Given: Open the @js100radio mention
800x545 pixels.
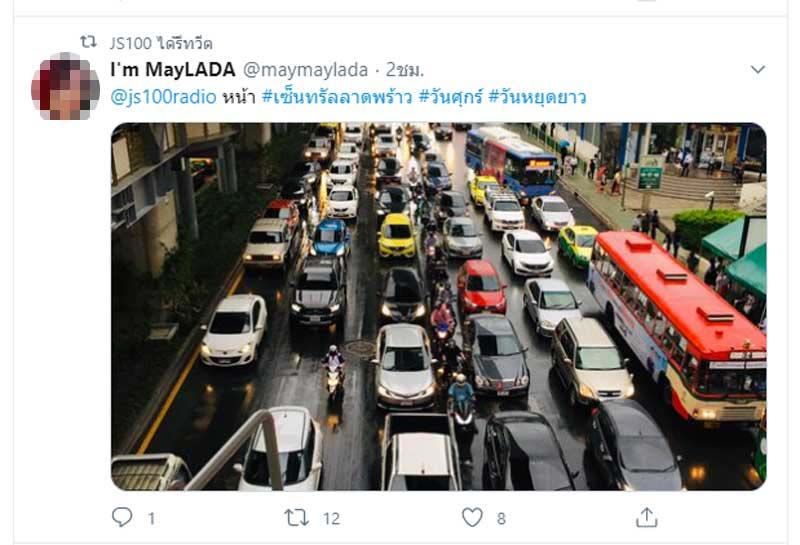Looking at the screenshot, I should [x=163, y=97].
